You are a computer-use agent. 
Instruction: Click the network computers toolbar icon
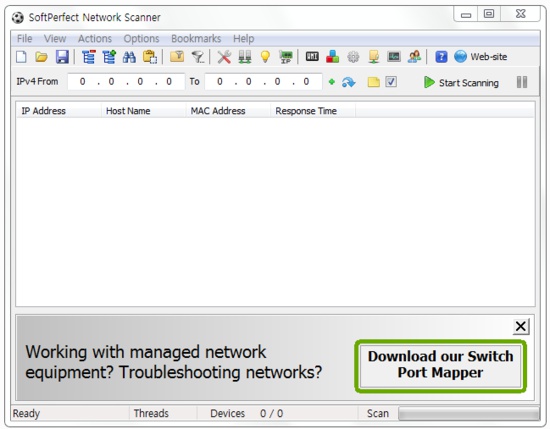click(244, 57)
